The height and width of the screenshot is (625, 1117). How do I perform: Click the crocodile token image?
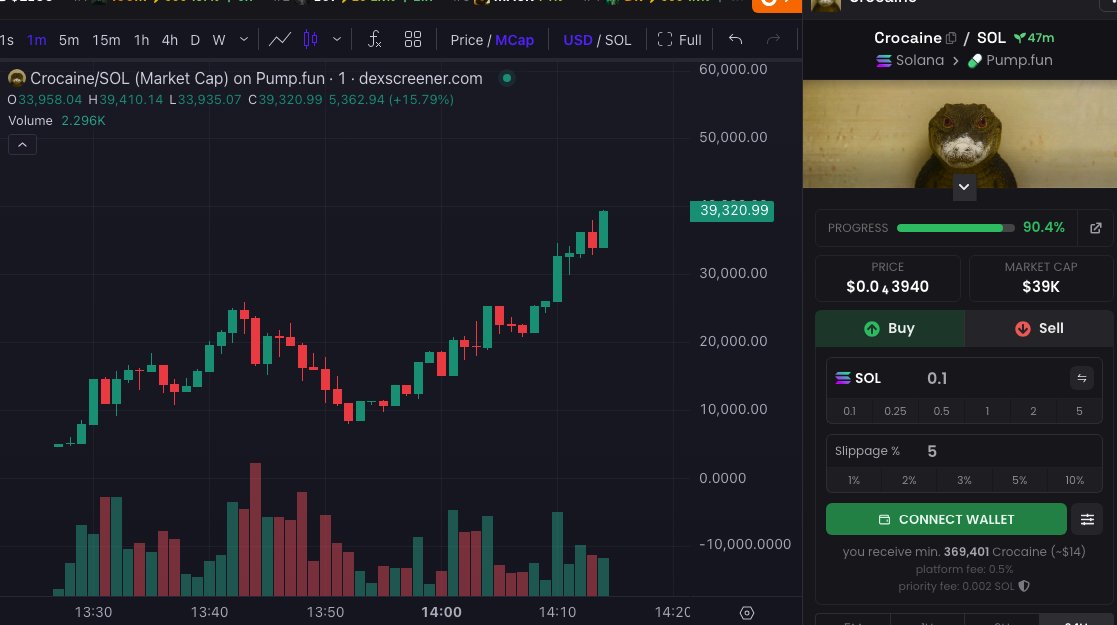pos(960,134)
